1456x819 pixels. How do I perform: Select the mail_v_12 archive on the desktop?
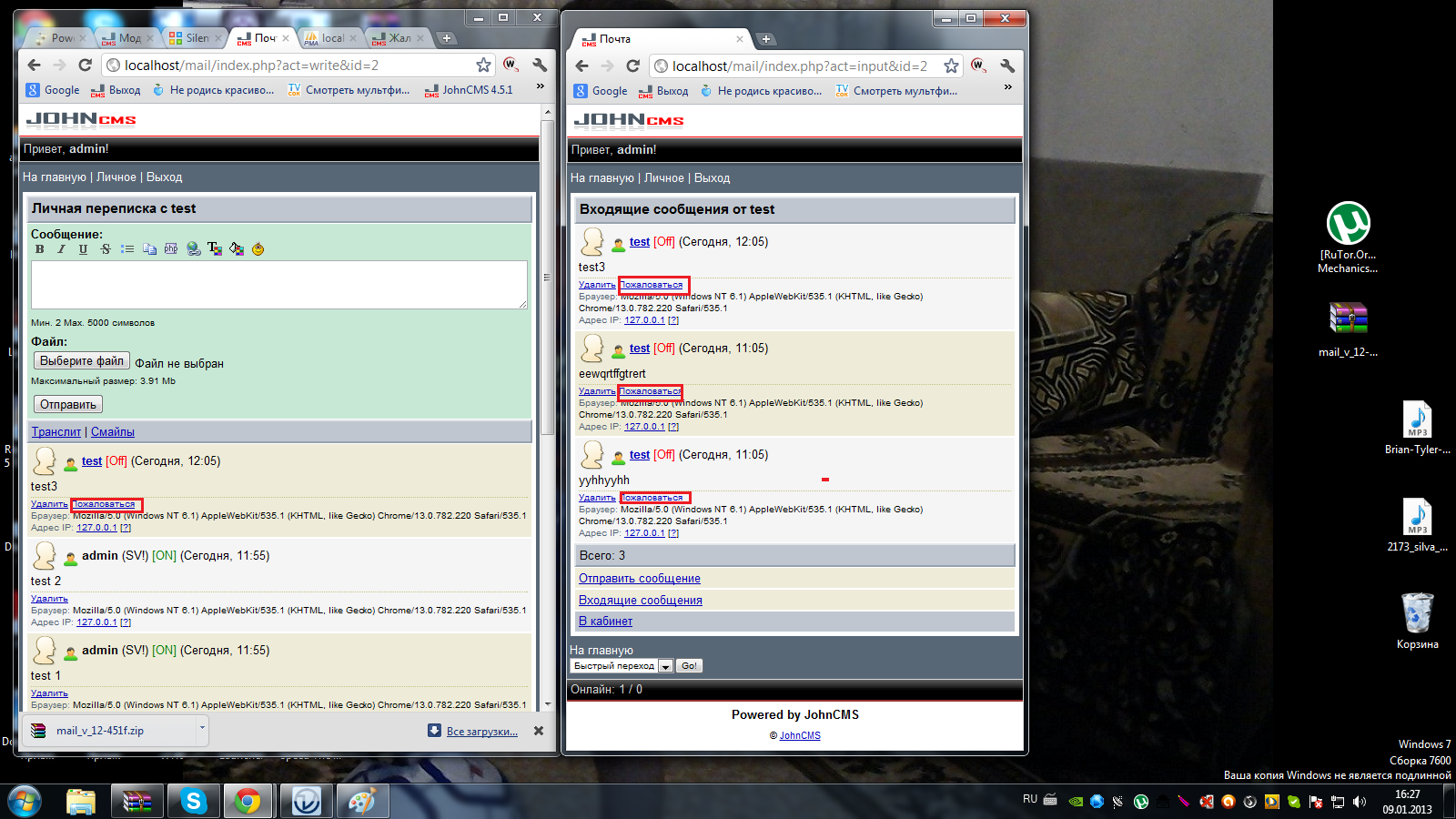click(1348, 329)
